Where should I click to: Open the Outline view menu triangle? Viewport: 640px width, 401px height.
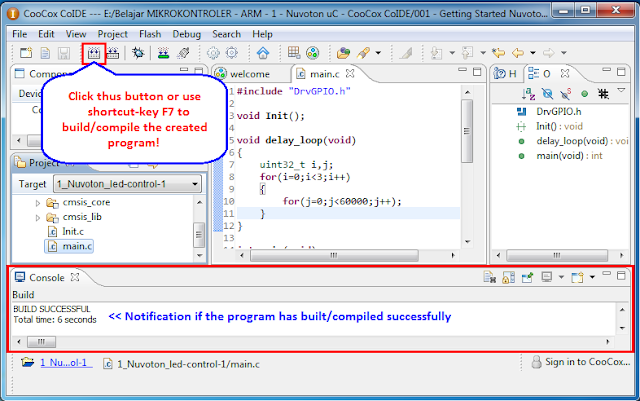pos(621,90)
